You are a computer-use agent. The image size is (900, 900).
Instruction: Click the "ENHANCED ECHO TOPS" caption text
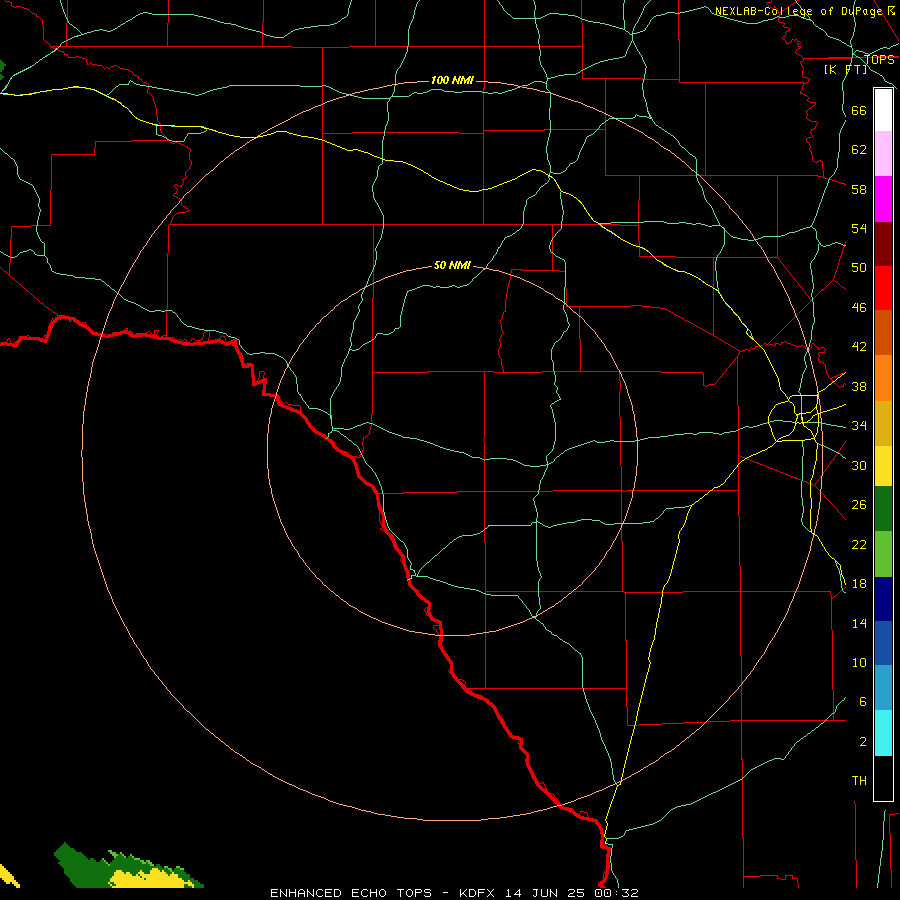(x=351, y=893)
